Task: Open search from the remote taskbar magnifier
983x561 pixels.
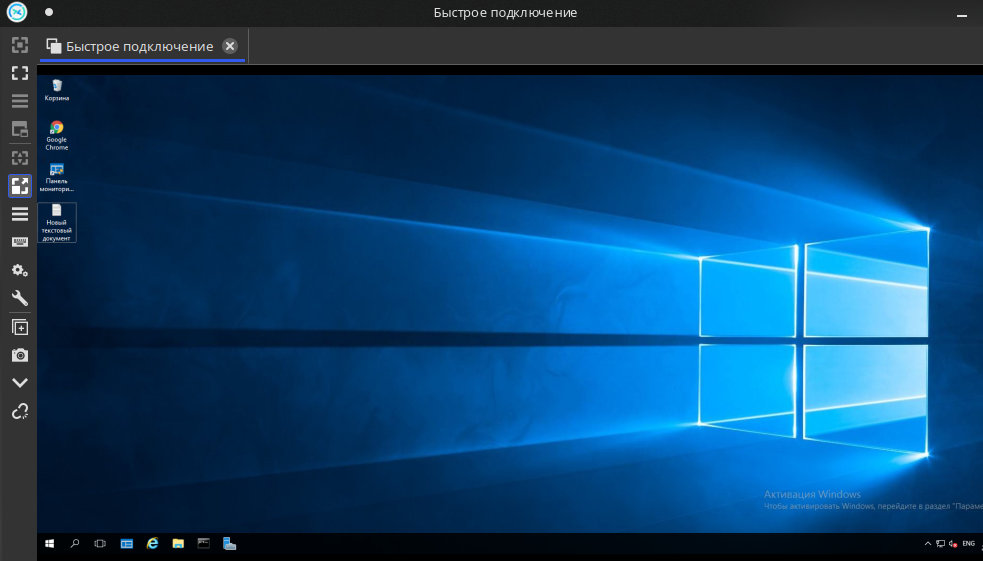Action: (x=75, y=543)
